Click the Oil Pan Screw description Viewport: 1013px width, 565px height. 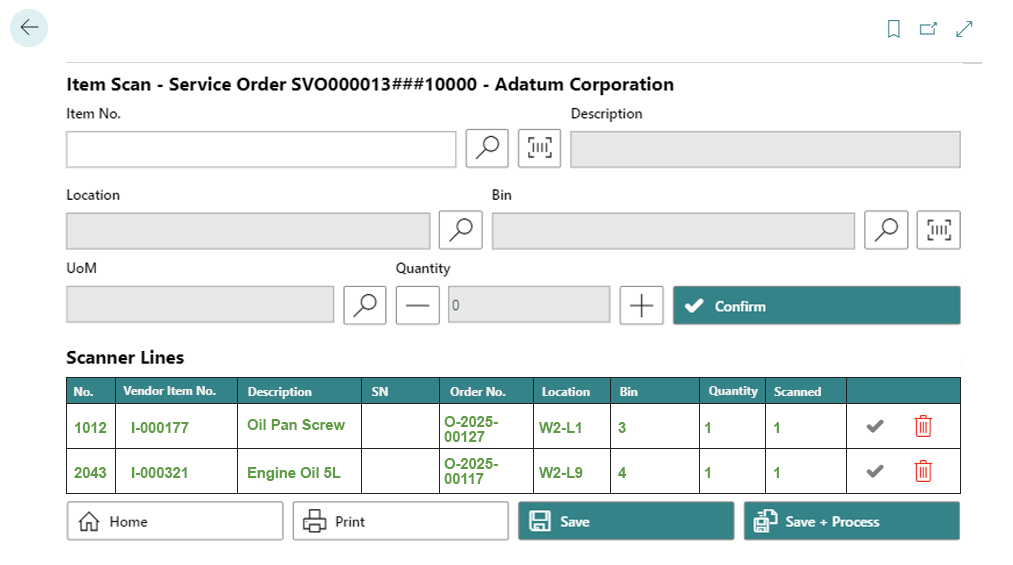pyautogui.click(x=296, y=425)
